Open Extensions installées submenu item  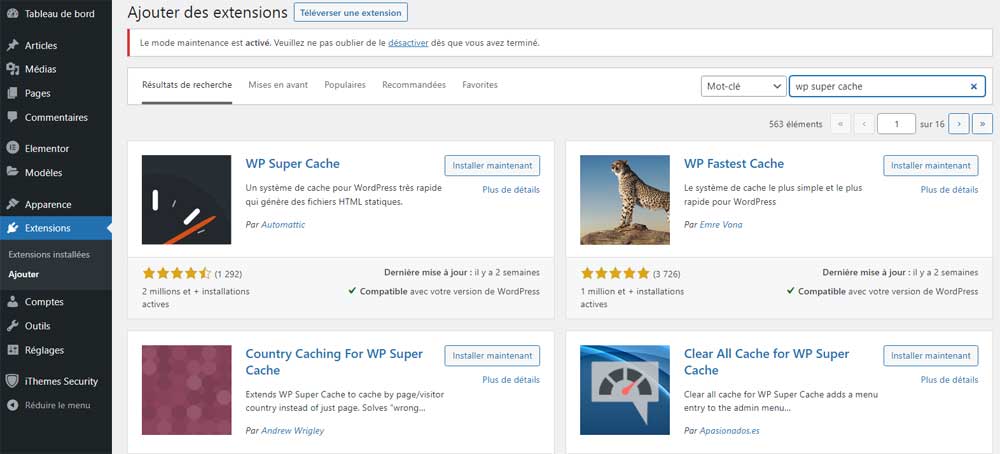pos(49,254)
